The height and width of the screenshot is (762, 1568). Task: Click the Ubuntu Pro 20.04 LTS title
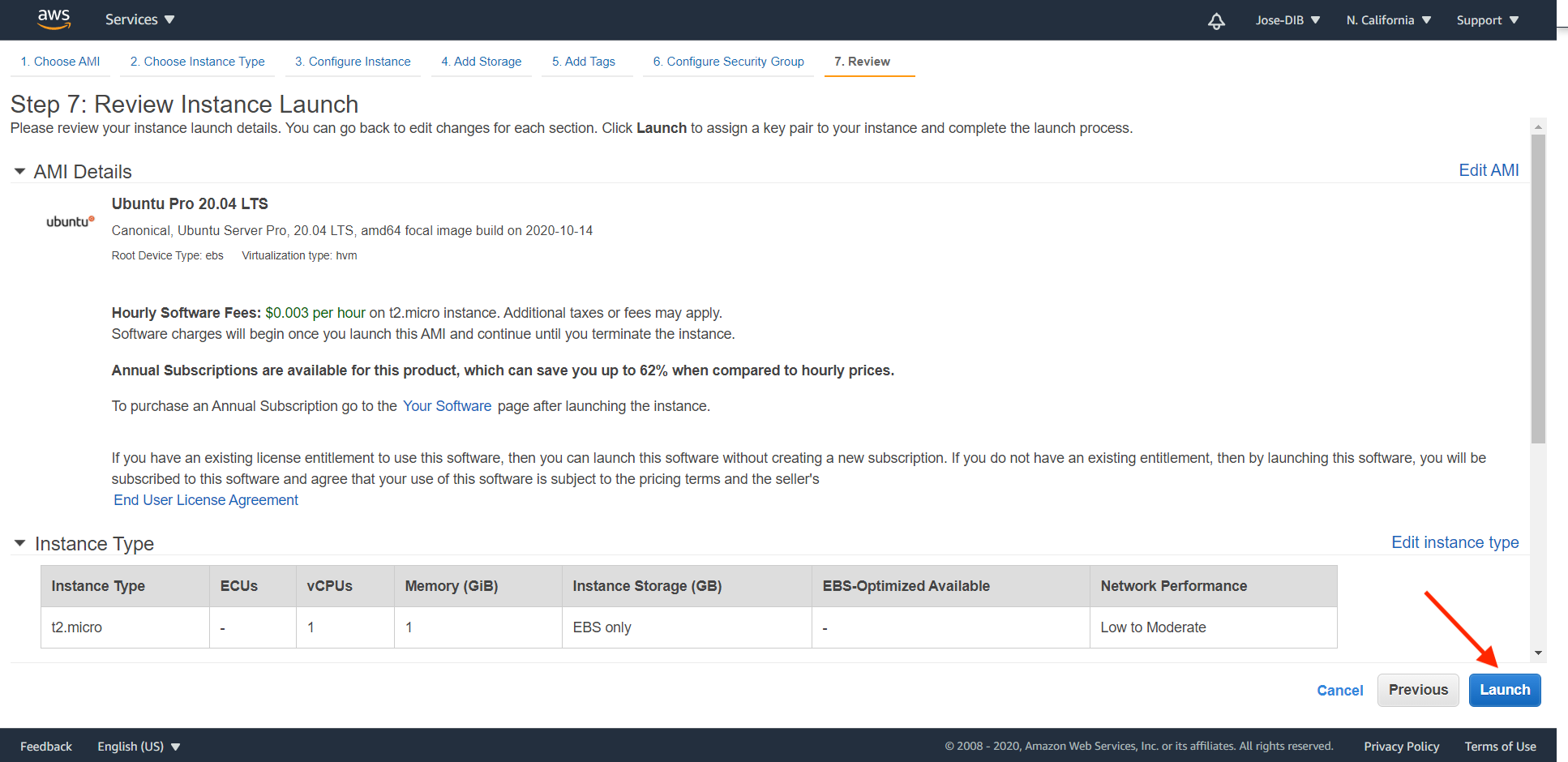190,204
